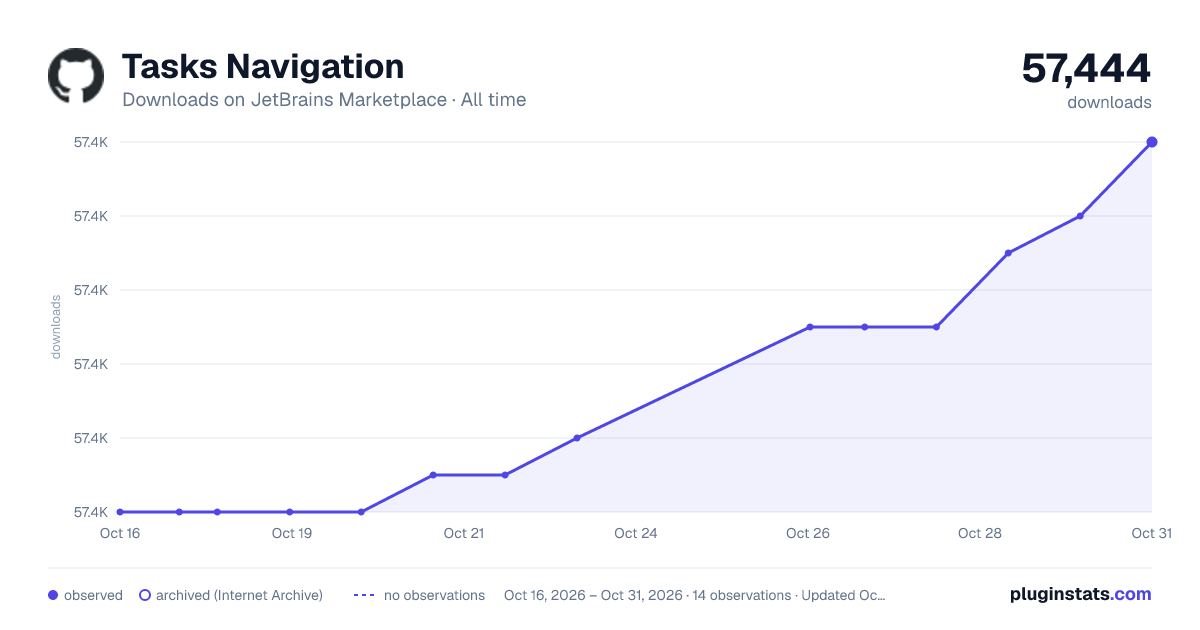Select the large highlighted Oct 31 data point
1200x630 pixels.
[1152, 142]
